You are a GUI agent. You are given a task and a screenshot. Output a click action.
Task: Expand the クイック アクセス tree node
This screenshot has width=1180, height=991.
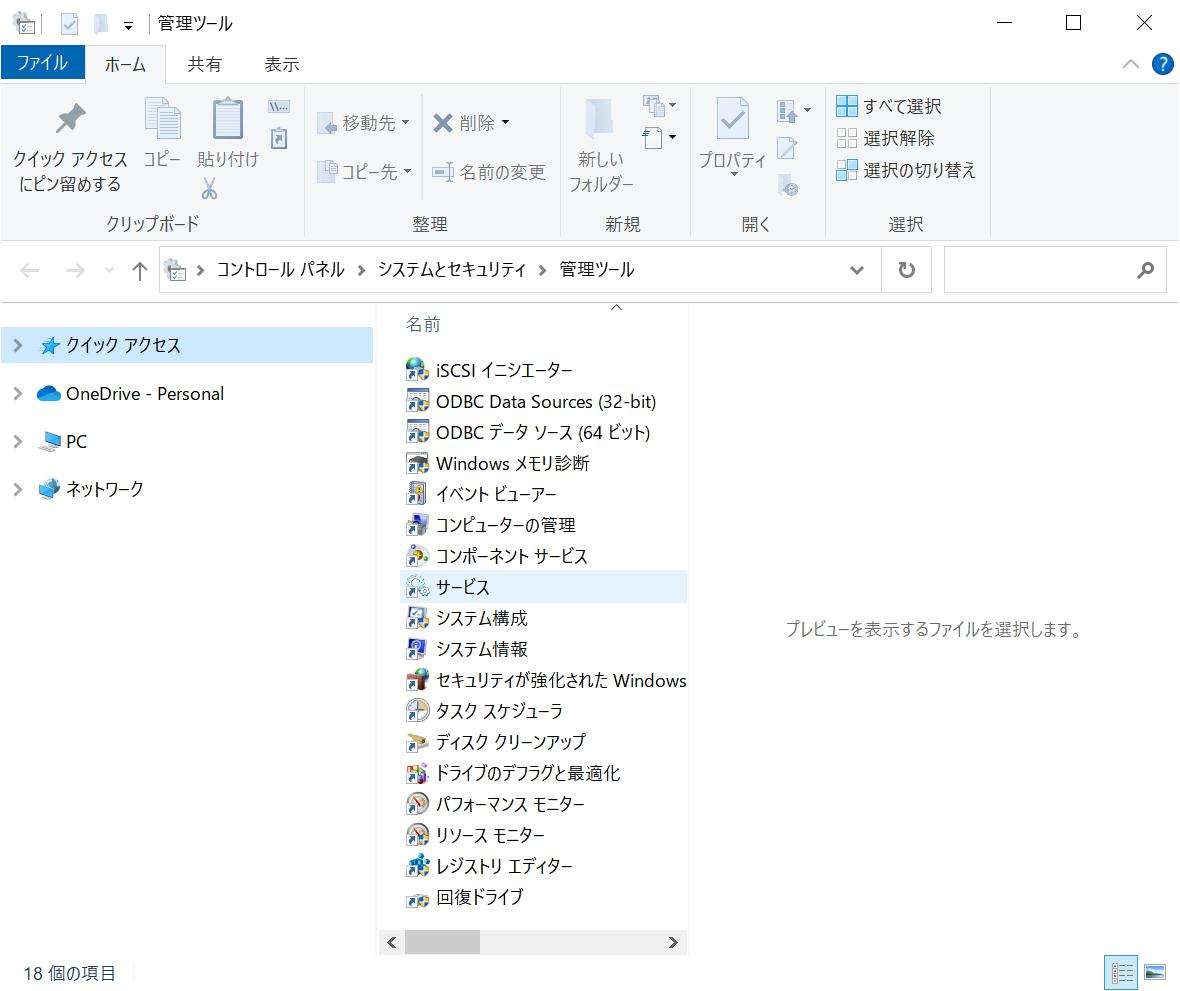tap(18, 345)
